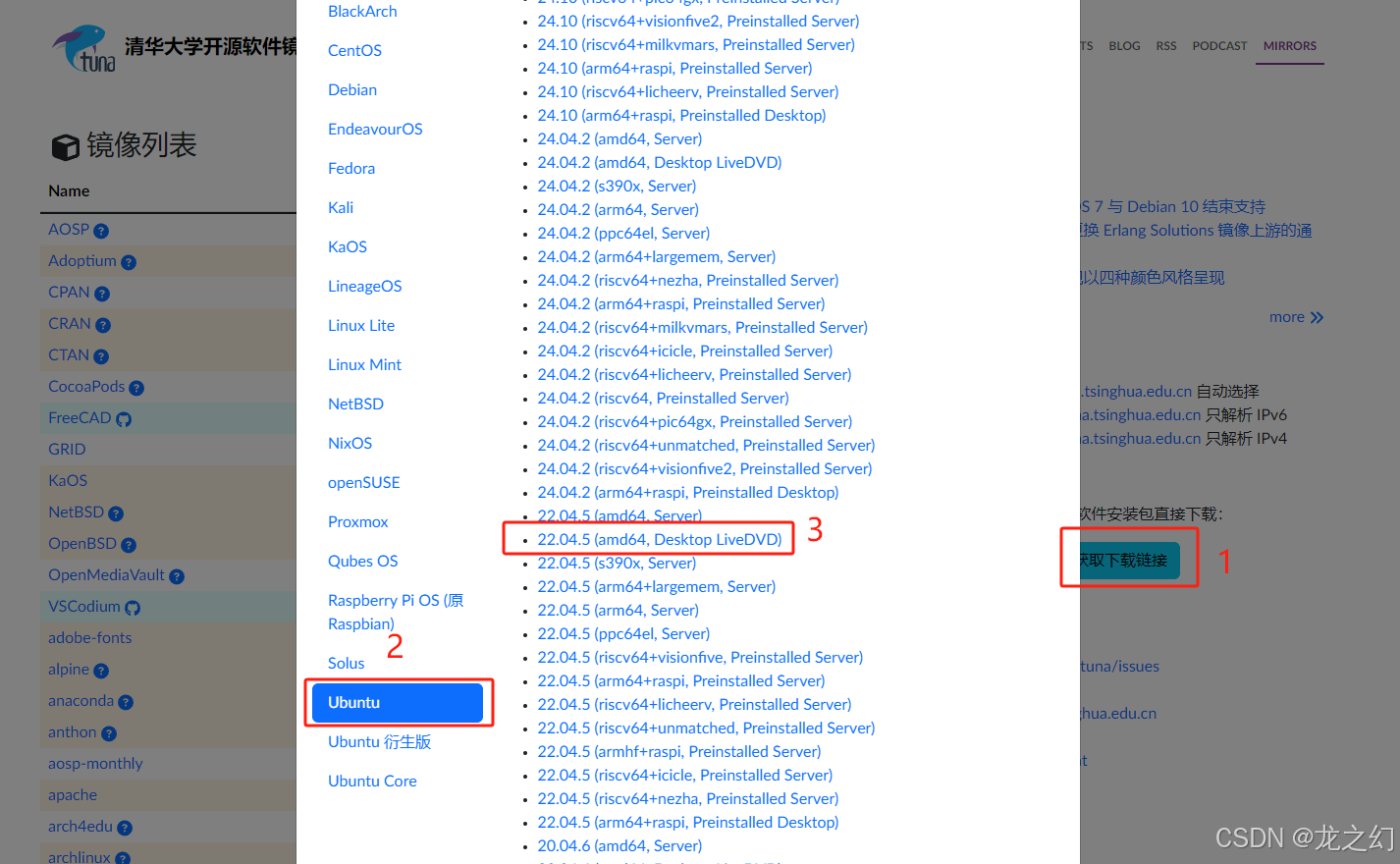Click the cube icon beside 镜像列表
The height and width of the screenshot is (864, 1400).
pyautogui.click(x=66, y=147)
